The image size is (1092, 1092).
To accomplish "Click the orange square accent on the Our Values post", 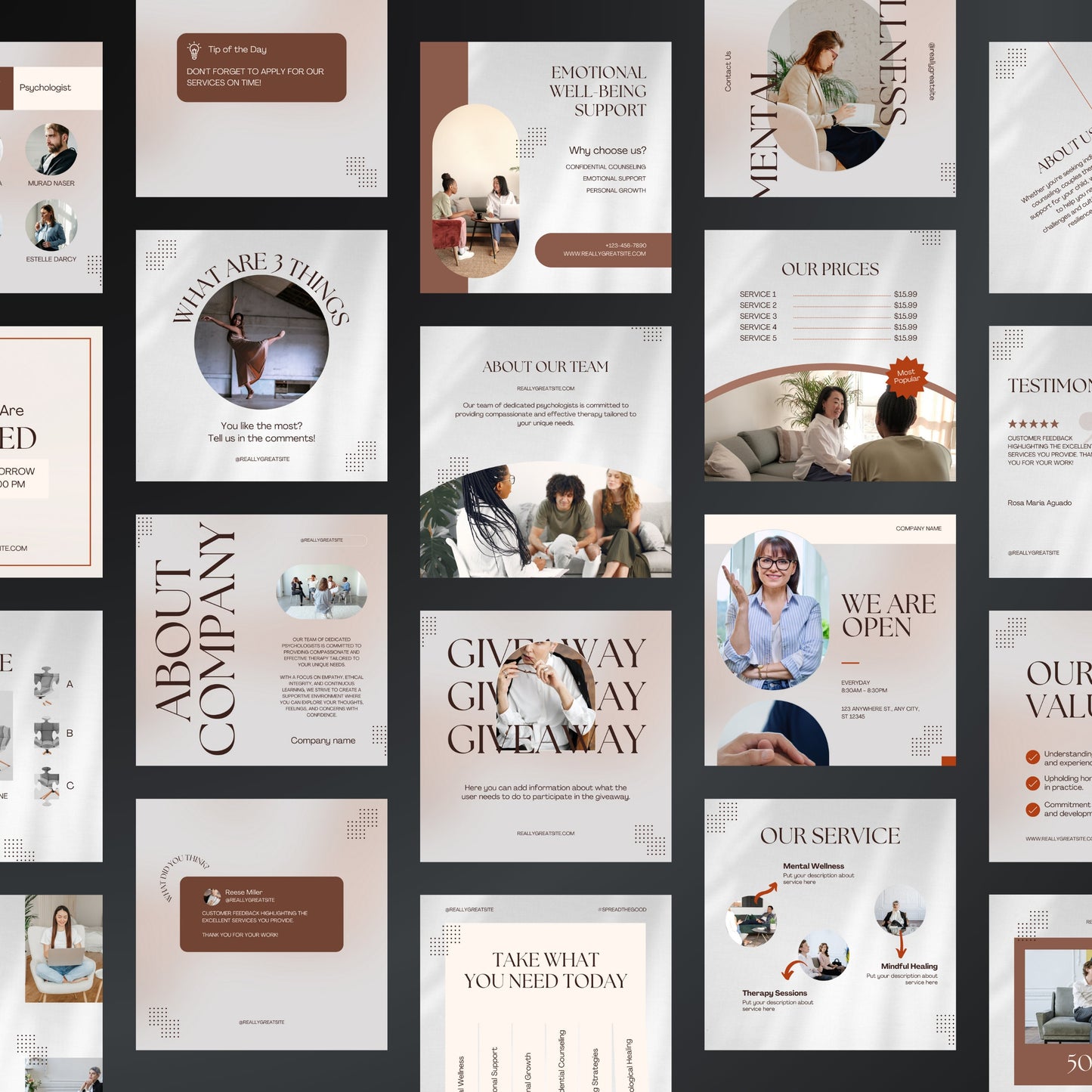I will 948,760.
